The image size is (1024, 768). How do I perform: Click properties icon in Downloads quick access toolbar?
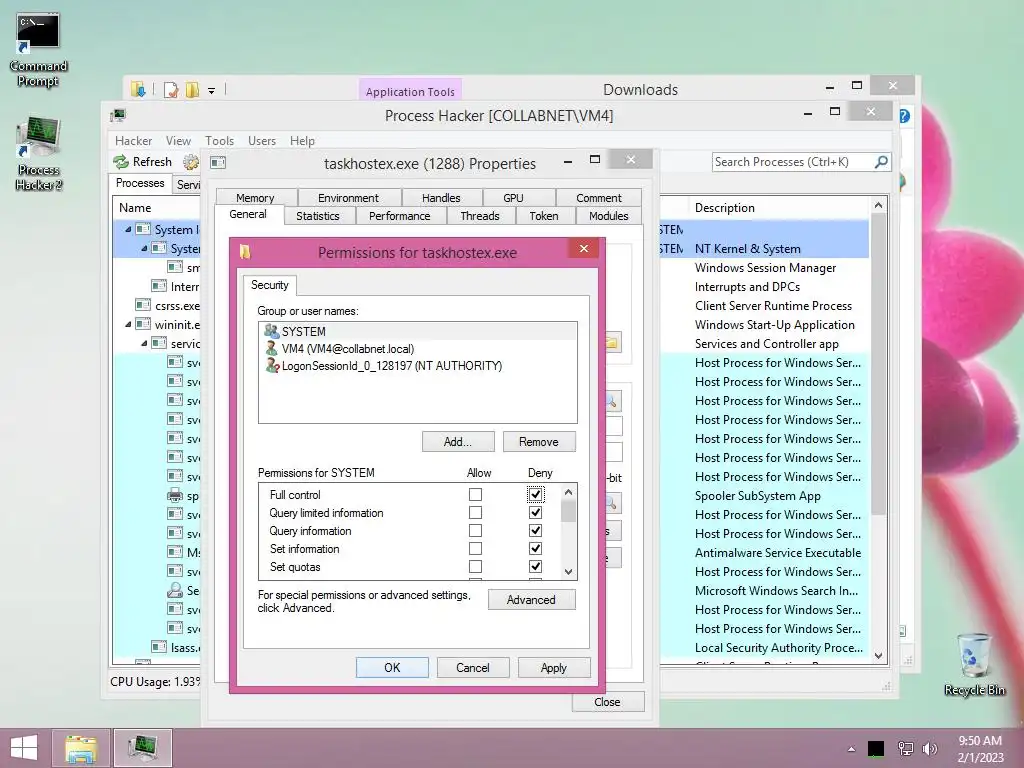click(x=171, y=90)
